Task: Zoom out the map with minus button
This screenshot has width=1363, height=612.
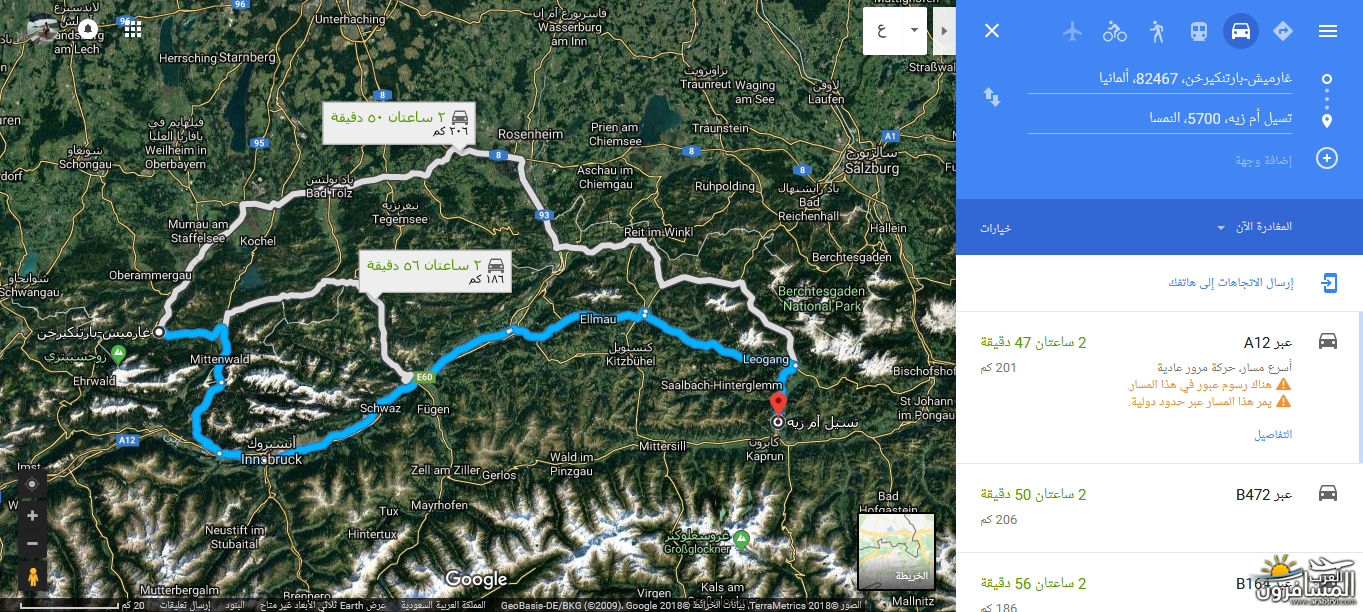Action: click(32, 544)
